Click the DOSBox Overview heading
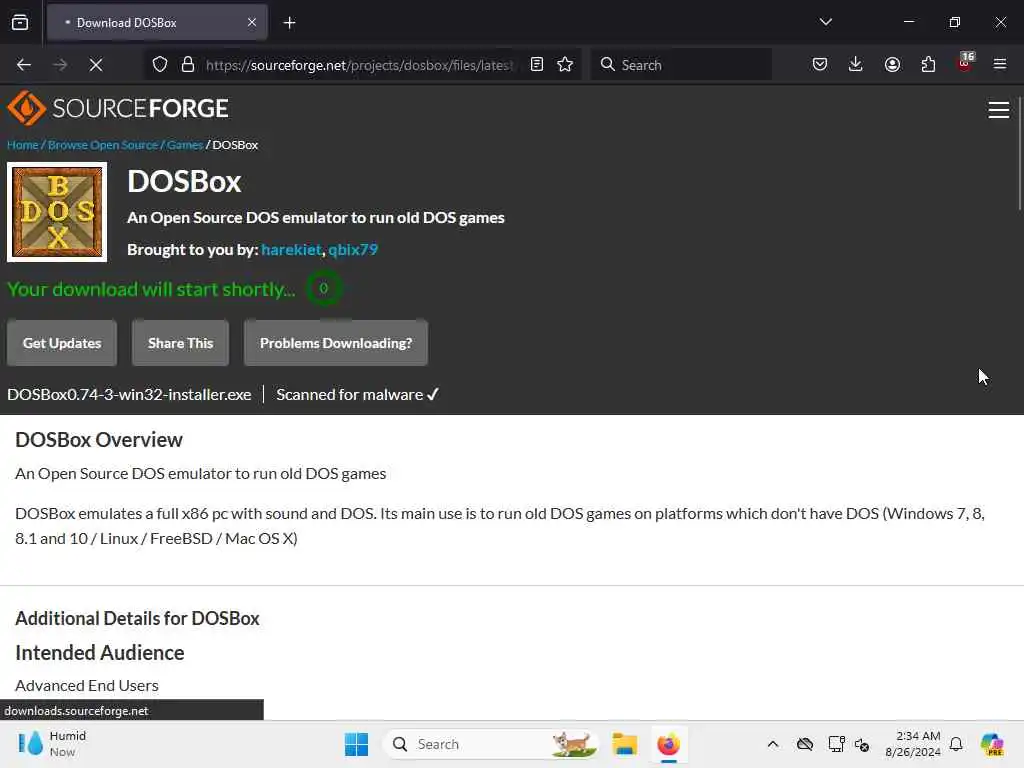The width and height of the screenshot is (1024, 768). 99,440
